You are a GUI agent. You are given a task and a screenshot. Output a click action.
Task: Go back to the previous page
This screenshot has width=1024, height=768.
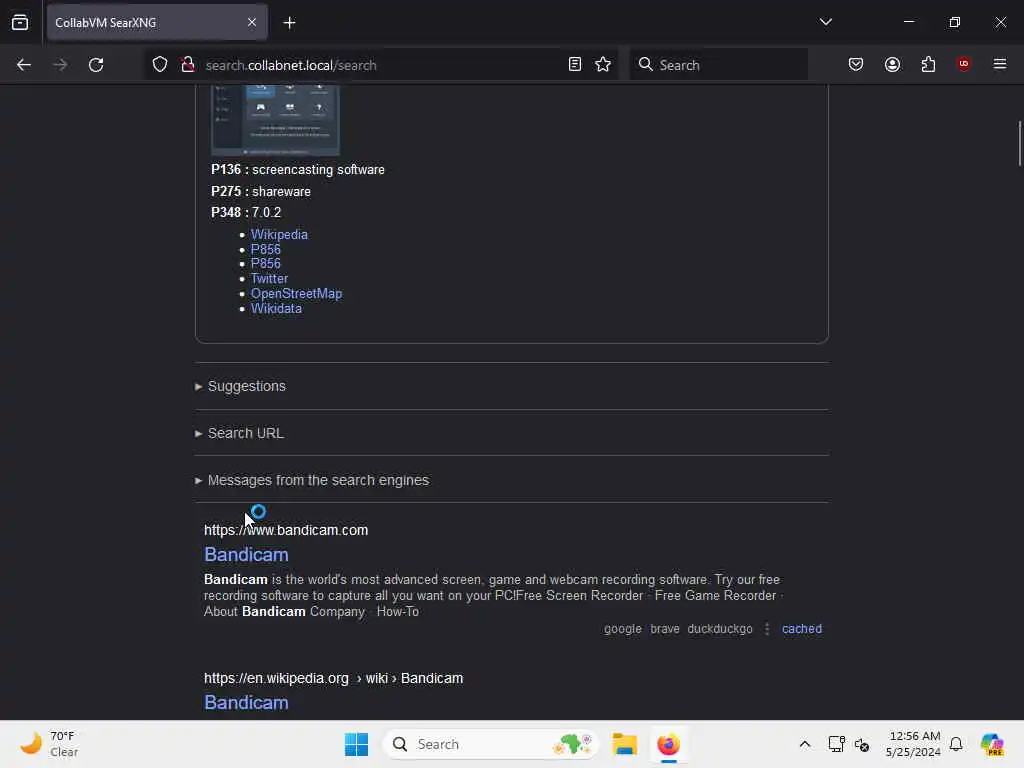pyautogui.click(x=24, y=65)
